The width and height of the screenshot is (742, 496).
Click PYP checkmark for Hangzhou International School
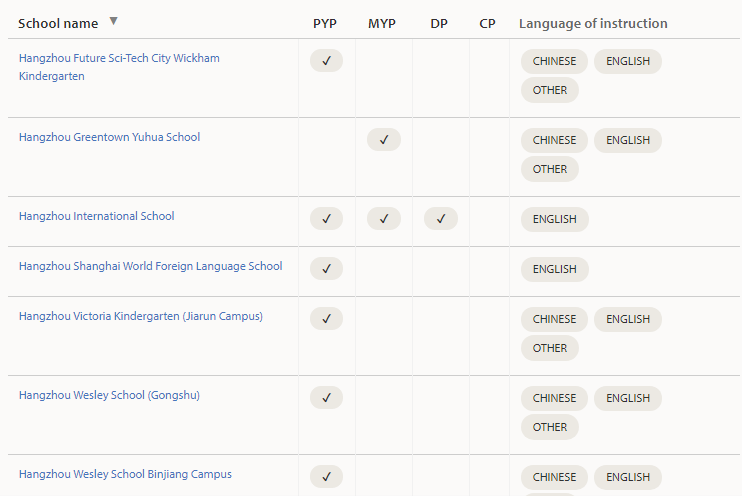[x=327, y=219]
